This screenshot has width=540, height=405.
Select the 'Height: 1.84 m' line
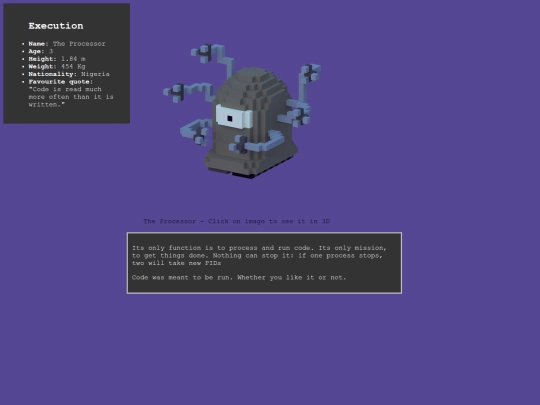click(57, 59)
